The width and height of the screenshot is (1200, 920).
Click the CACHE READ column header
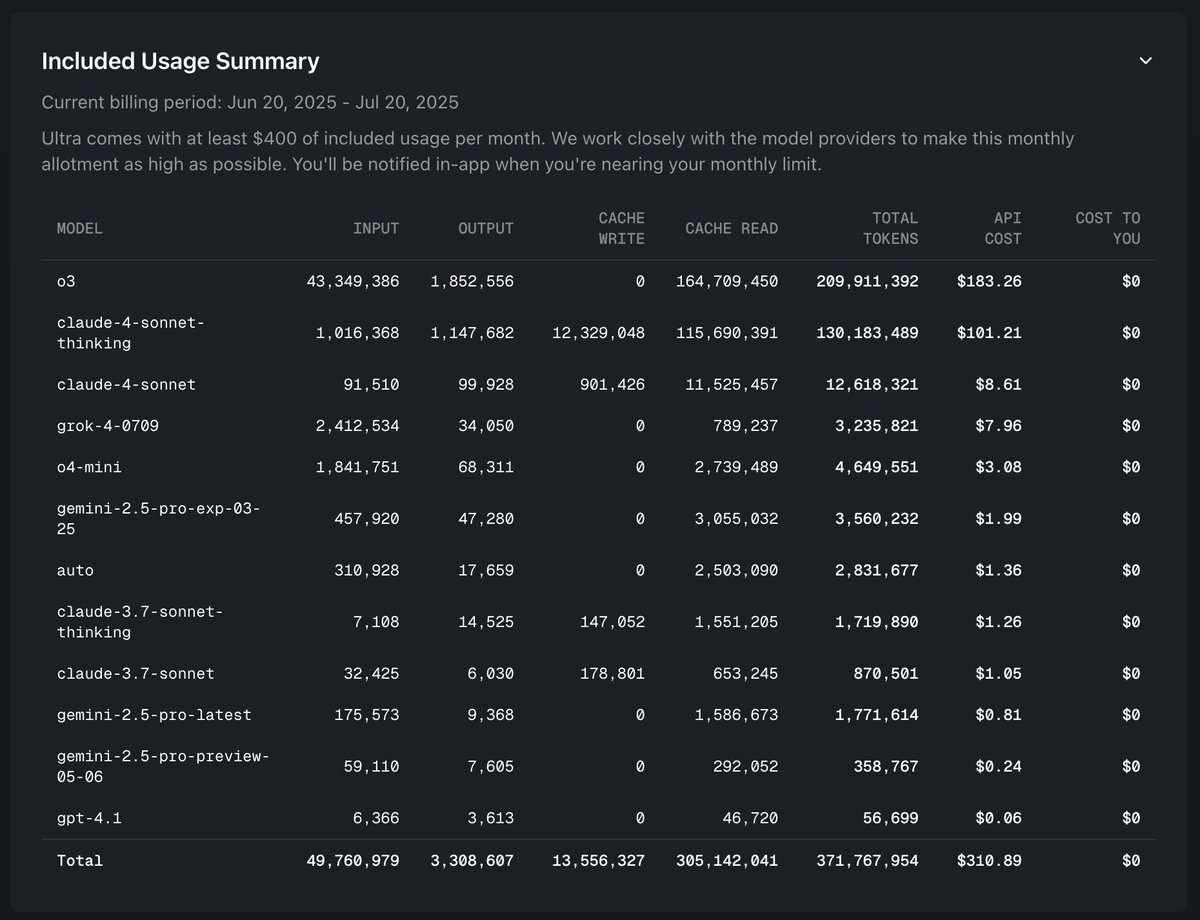pos(732,228)
